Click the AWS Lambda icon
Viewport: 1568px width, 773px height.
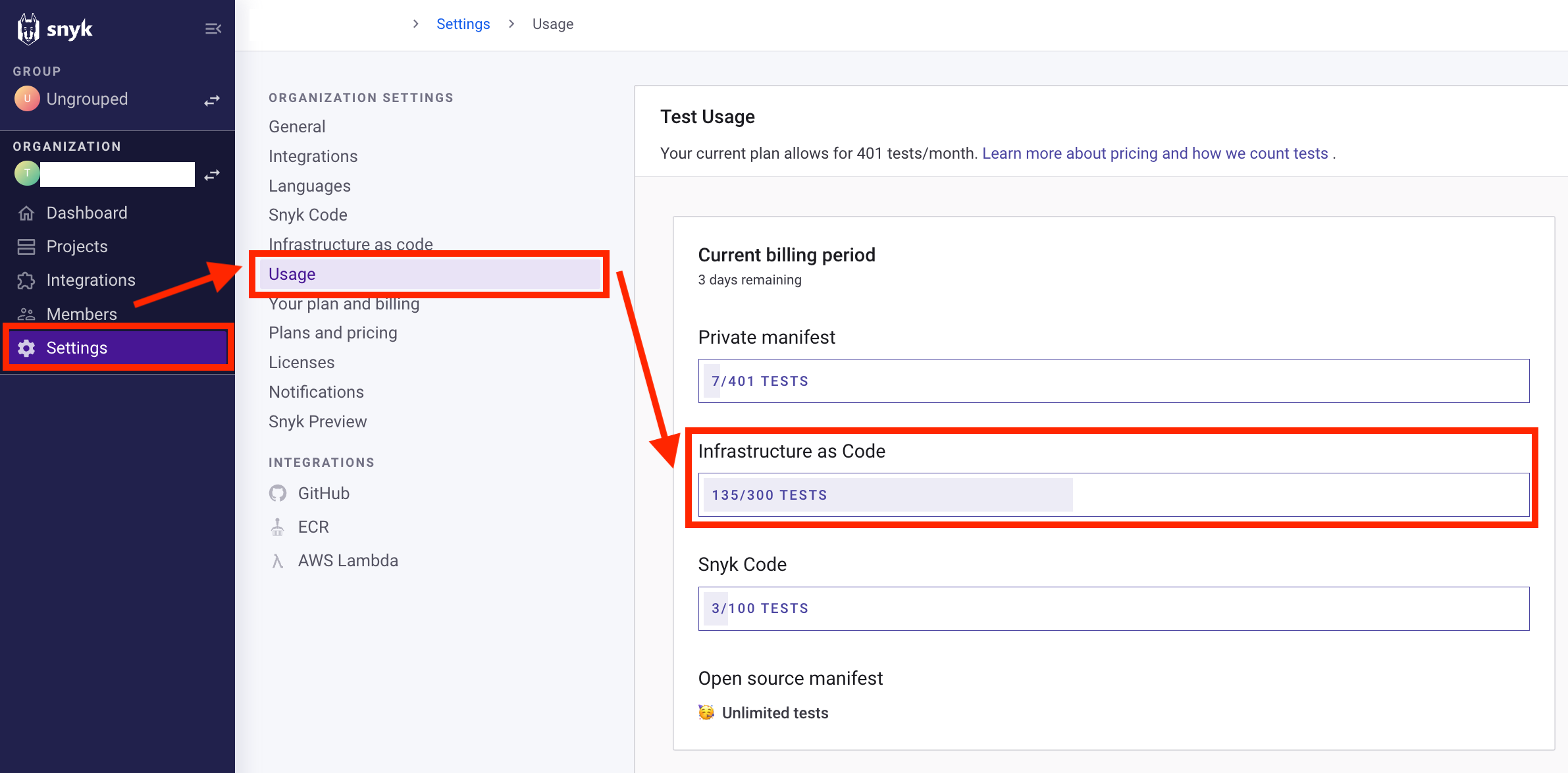278,561
